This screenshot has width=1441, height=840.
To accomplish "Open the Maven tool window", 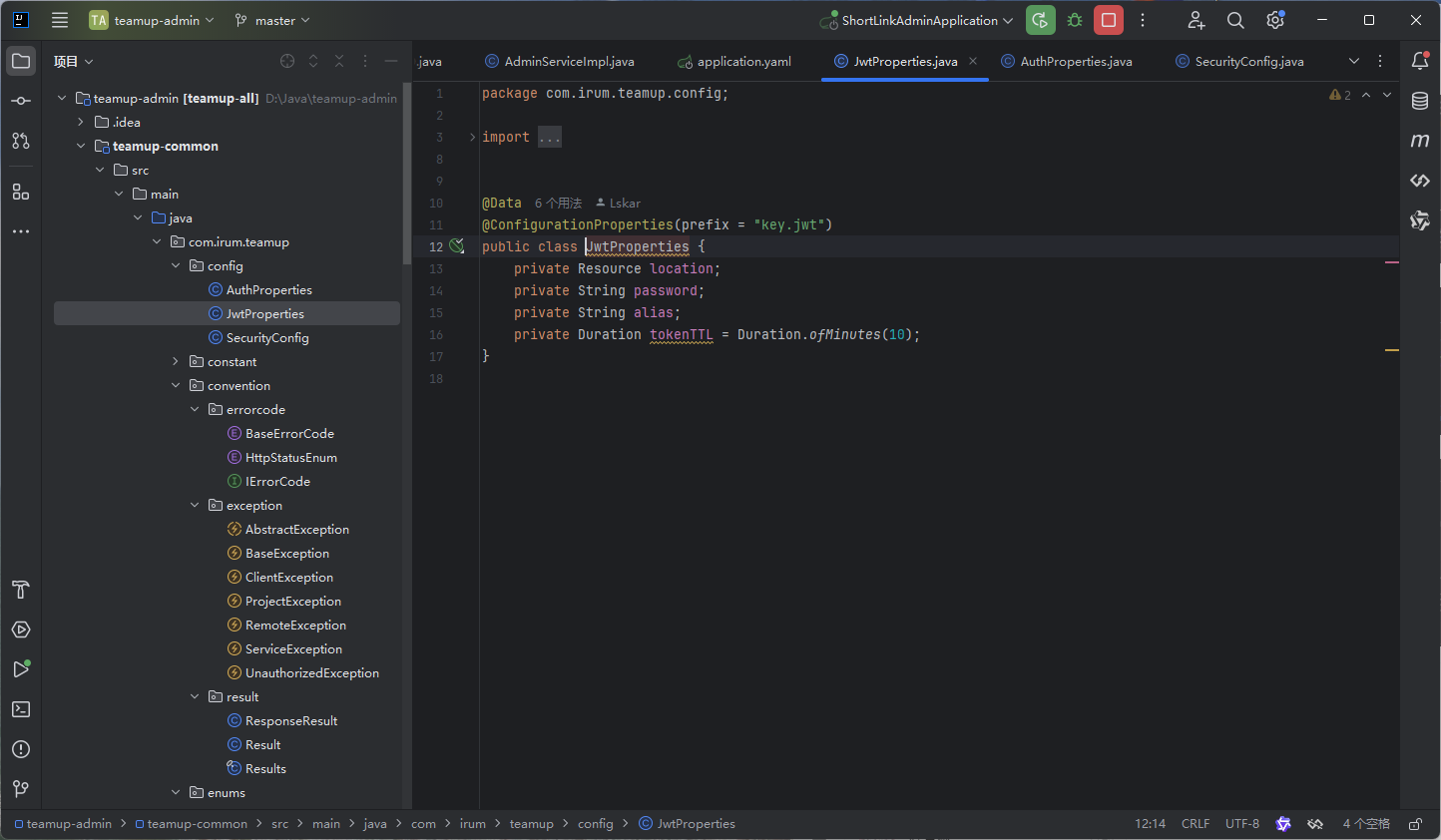I will (1420, 141).
